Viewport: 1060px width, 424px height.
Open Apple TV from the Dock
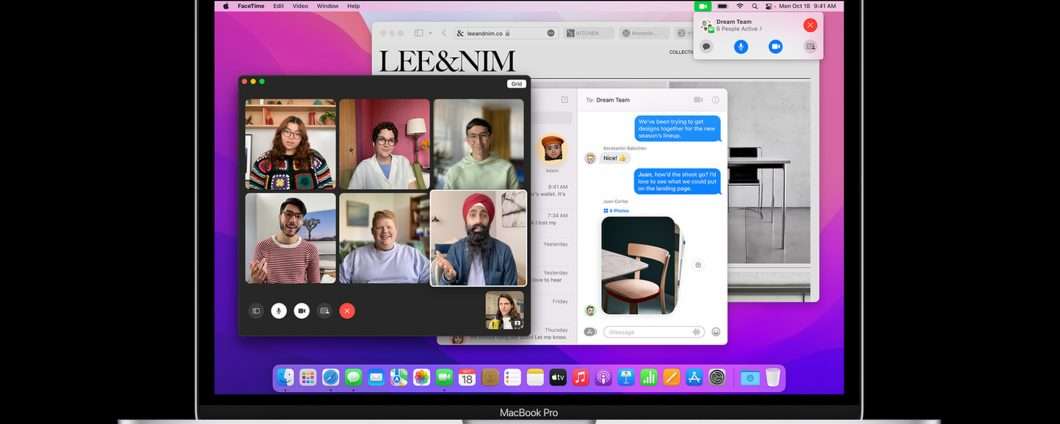pos(558,377)
